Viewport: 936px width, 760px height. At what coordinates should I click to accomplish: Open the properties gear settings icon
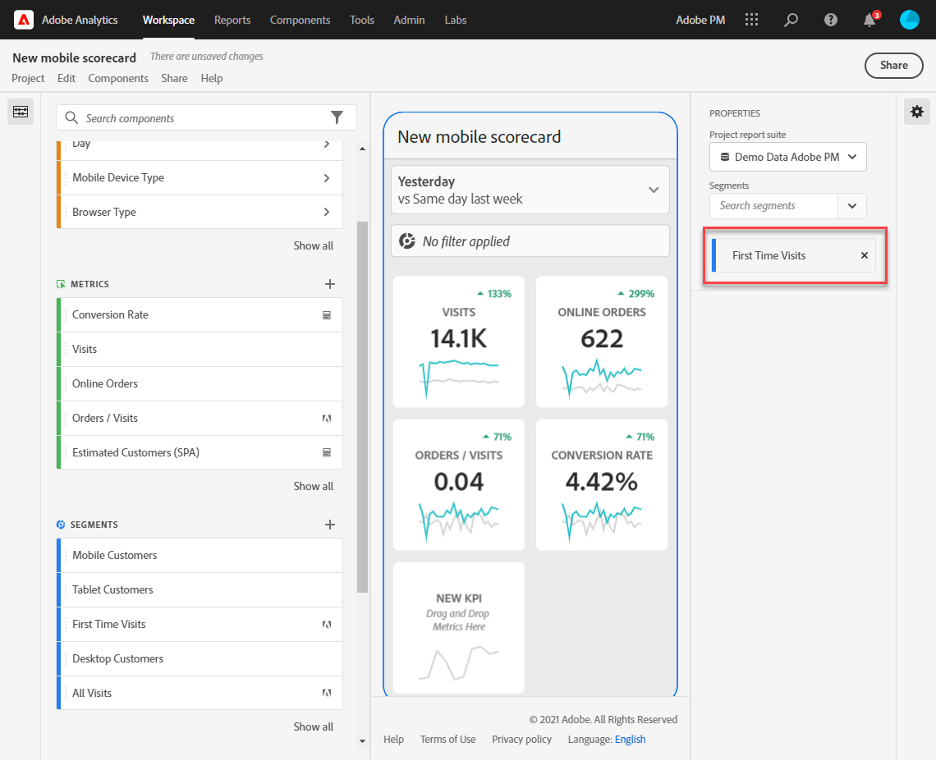tap(917, 112)
